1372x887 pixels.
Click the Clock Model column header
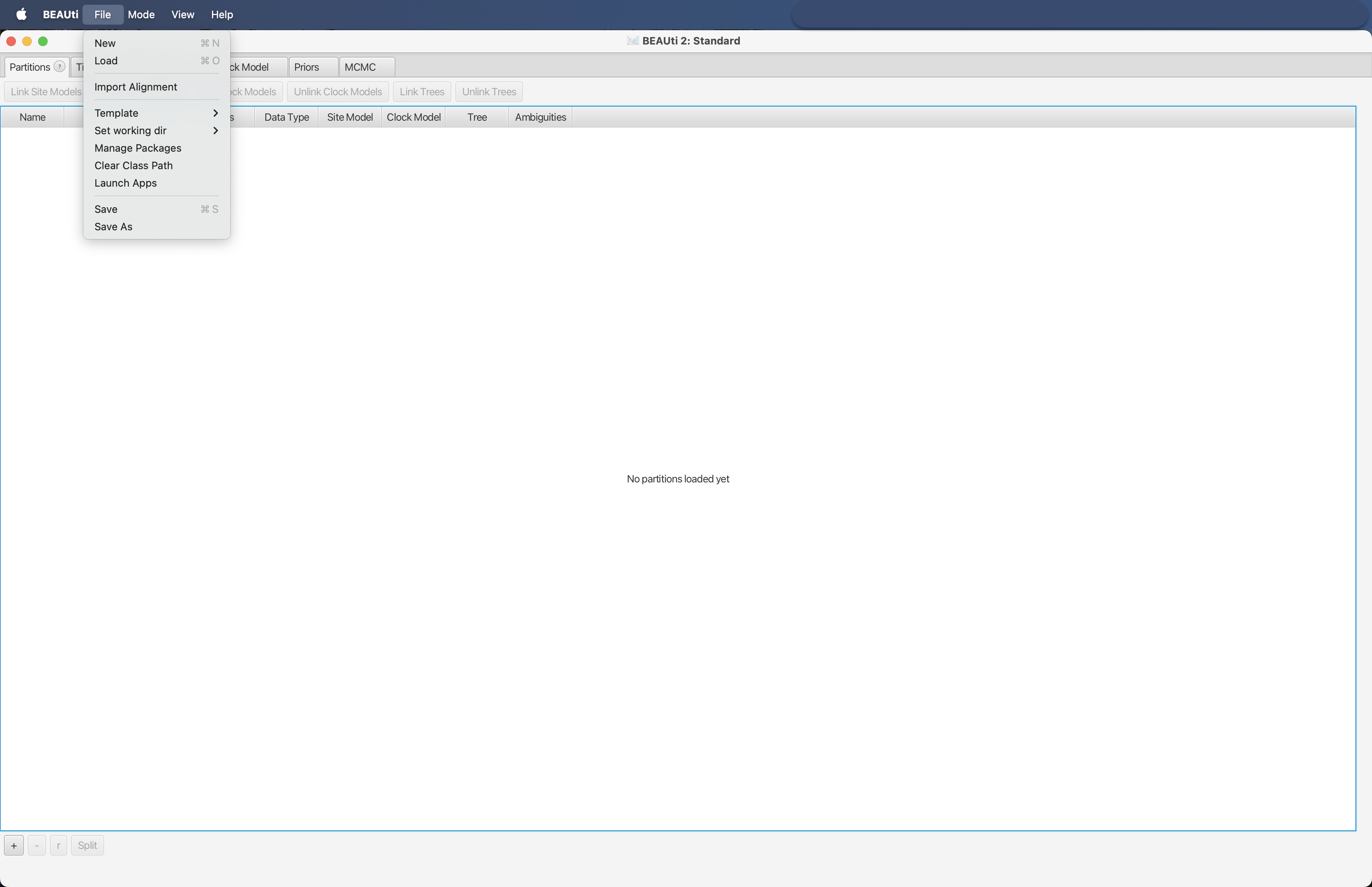click(x=413, y=117)
